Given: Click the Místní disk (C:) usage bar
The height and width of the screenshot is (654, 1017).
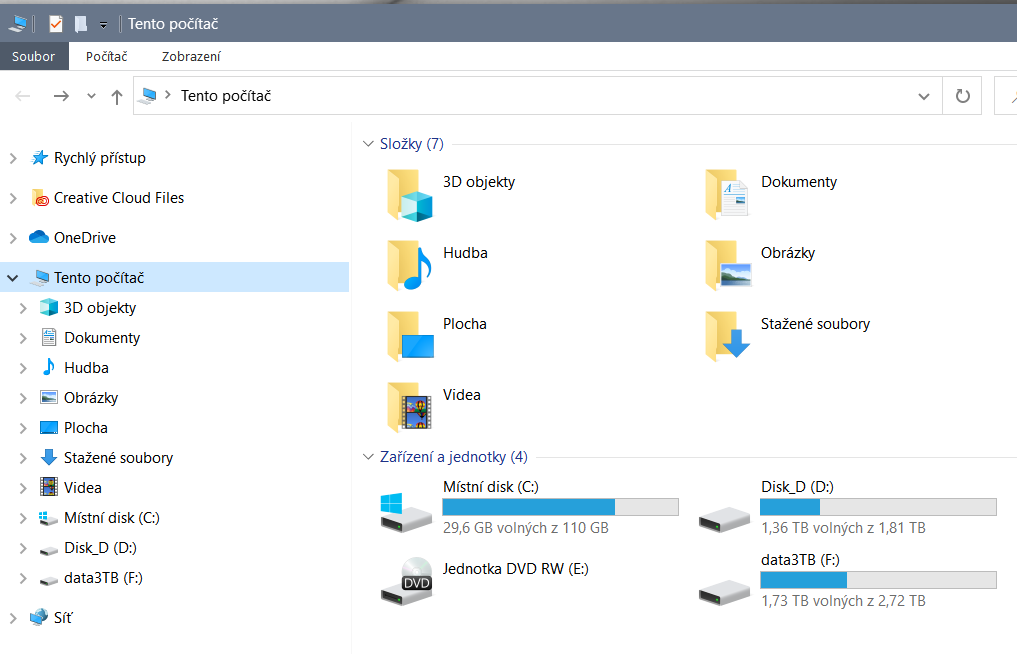Looking at the screenshot, I should (560, 507).
